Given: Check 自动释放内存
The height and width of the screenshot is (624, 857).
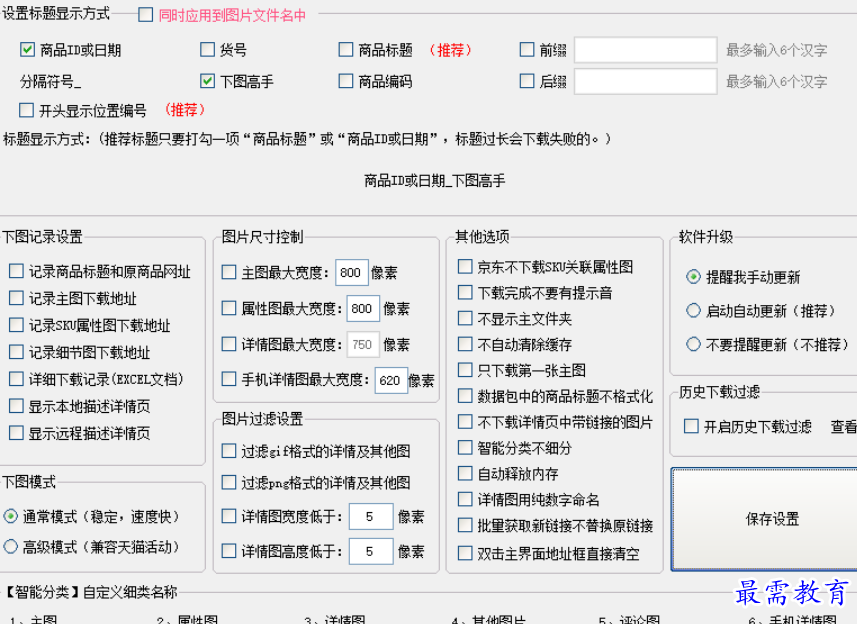Looking at the screenshot, I should click(465, 473).
